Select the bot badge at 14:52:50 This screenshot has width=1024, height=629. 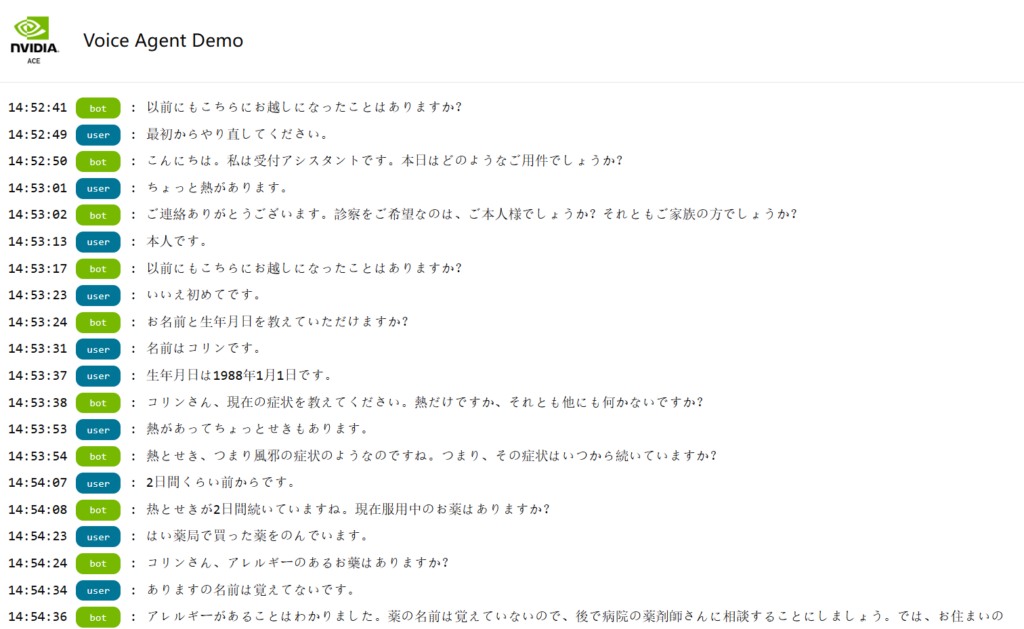tap(98, 161)
